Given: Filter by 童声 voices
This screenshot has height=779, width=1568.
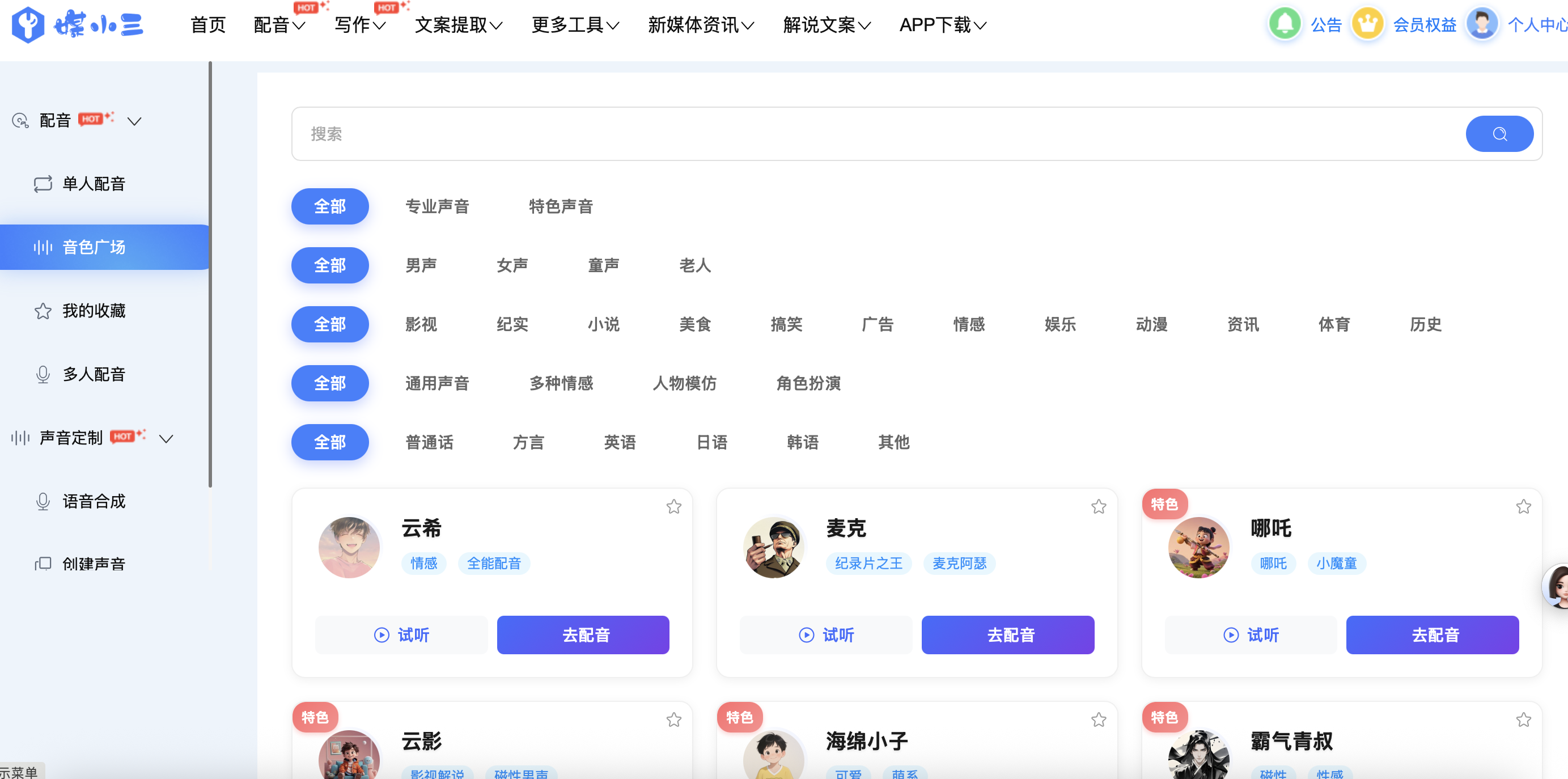Looking at the screenshot, I should click(x=603, y=265).
